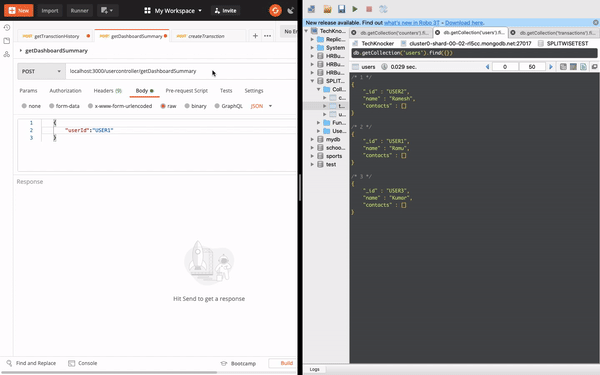The width and height of the screenshot is (600, 375).
Task: Open the Headers (9) tab
Action: (108, 91)
